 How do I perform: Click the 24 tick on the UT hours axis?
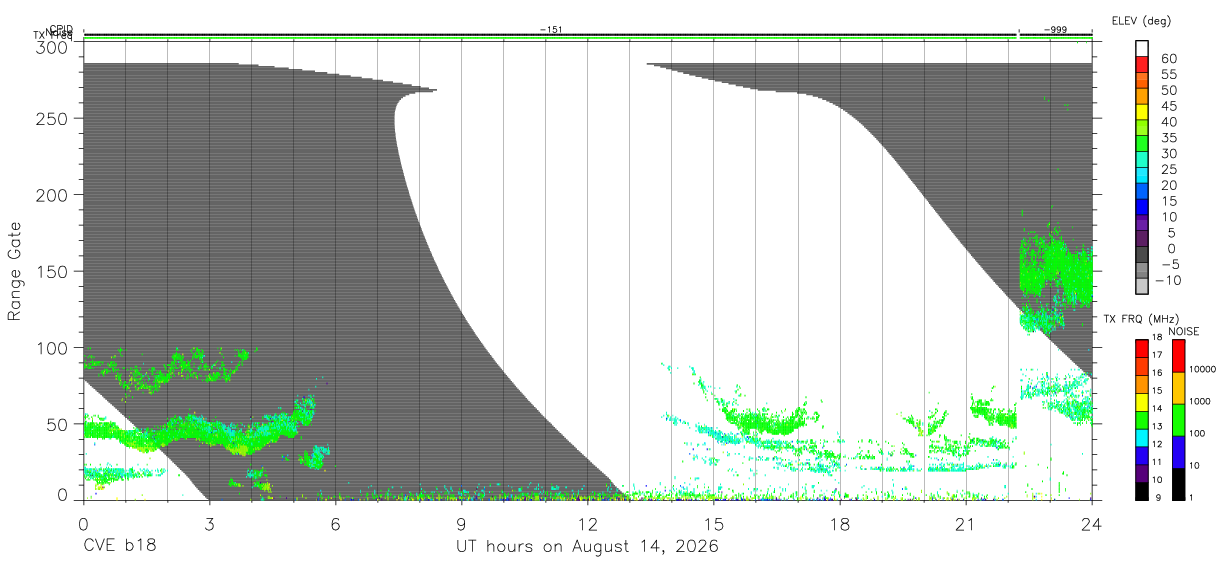(x=1091, y=525)
